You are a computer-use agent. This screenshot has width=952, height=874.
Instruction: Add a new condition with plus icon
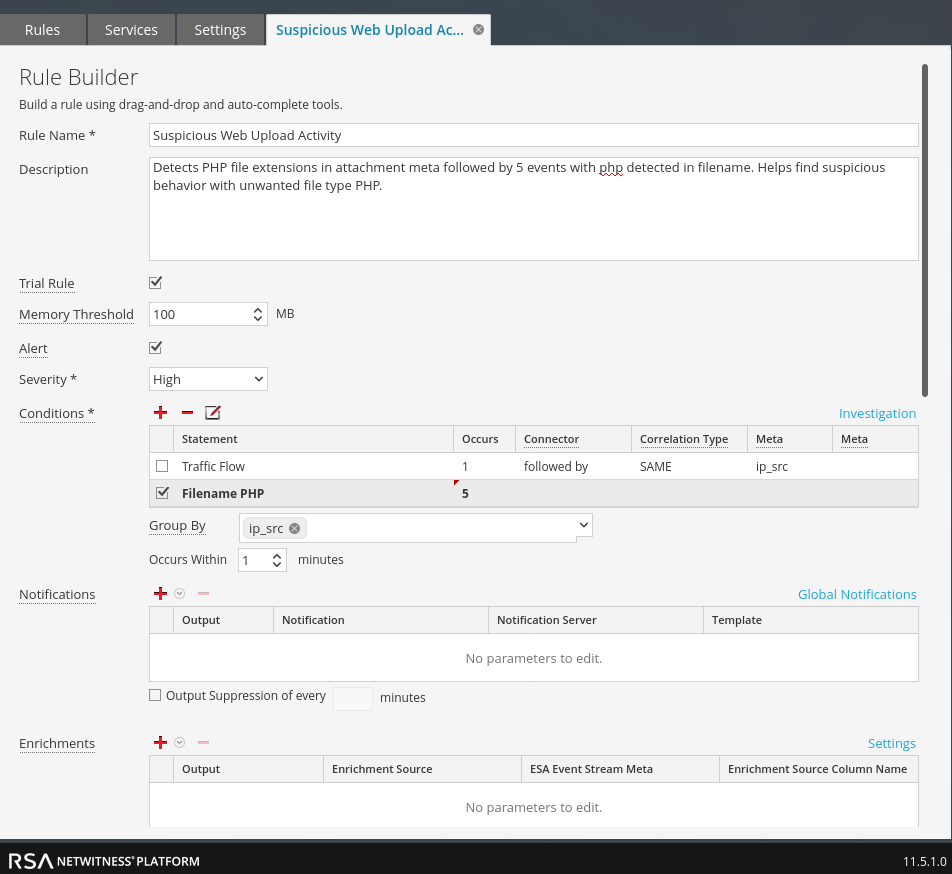[160, 412]
